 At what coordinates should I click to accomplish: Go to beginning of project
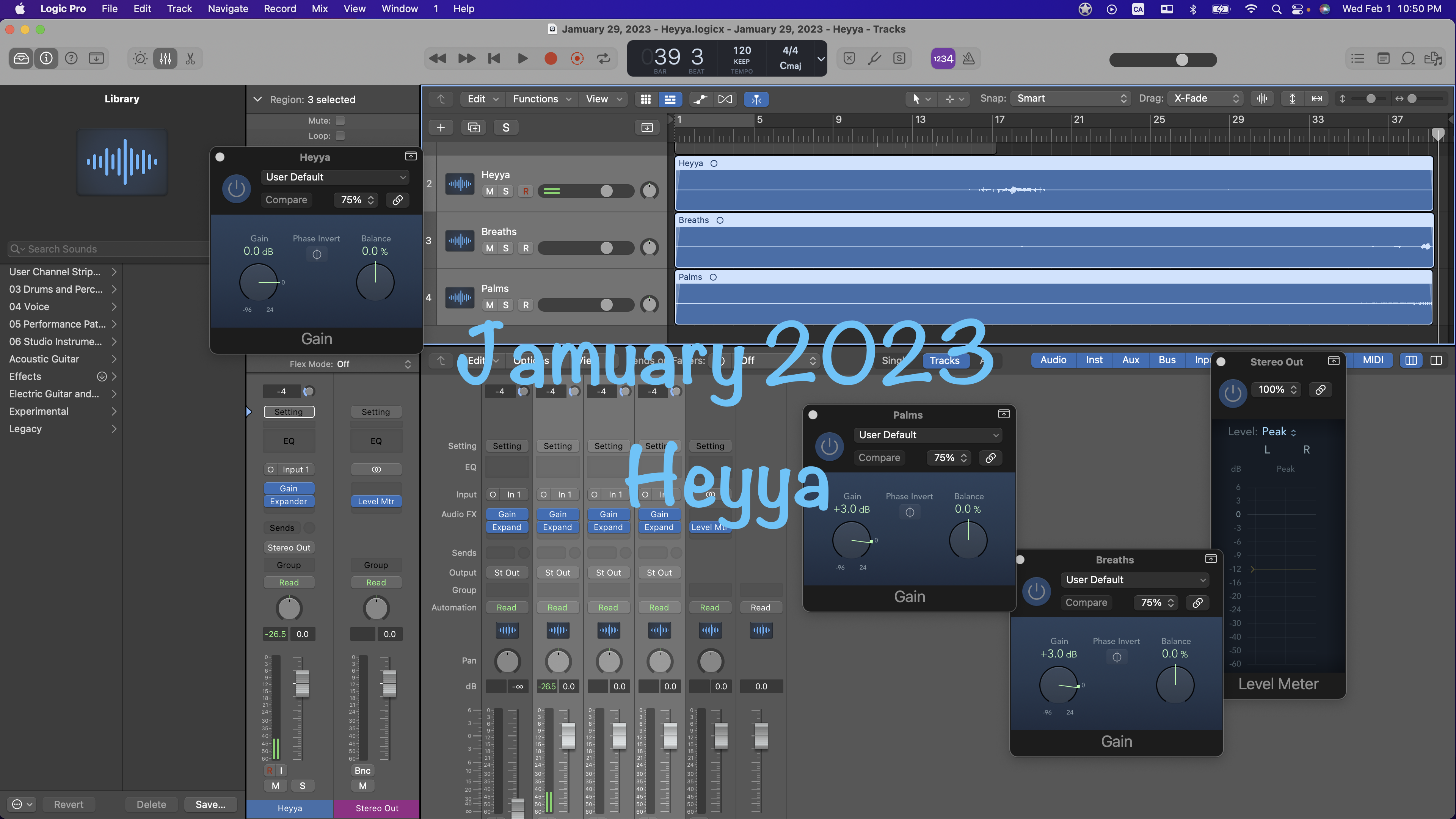pos(494,58)
